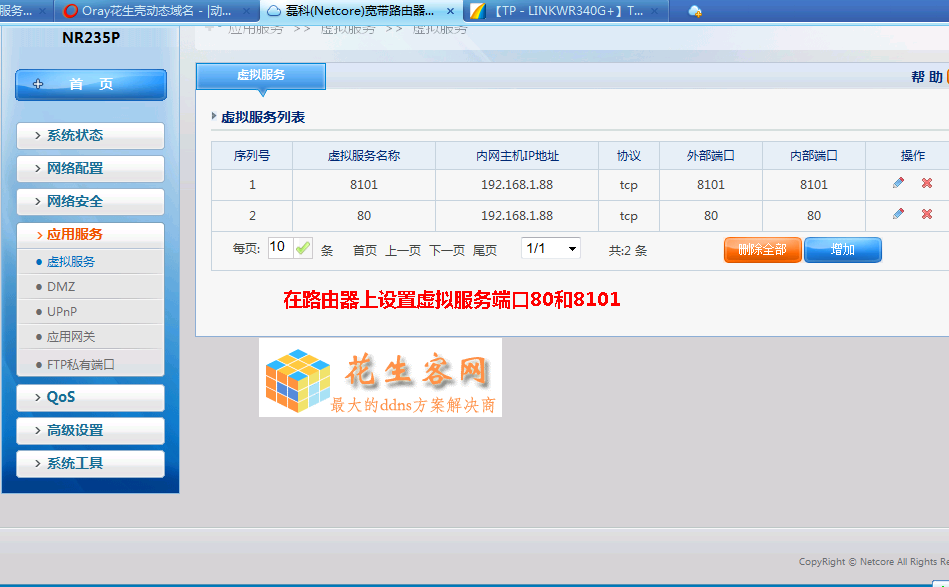Expand the QoS sidebar section
Viewport: 949px width, 587px height.
click(90, 397)
